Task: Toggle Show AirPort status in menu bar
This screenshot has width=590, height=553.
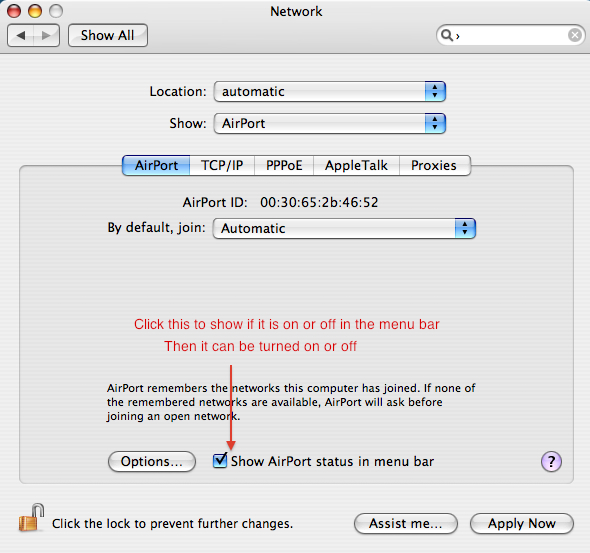Action: click(220, 460)
